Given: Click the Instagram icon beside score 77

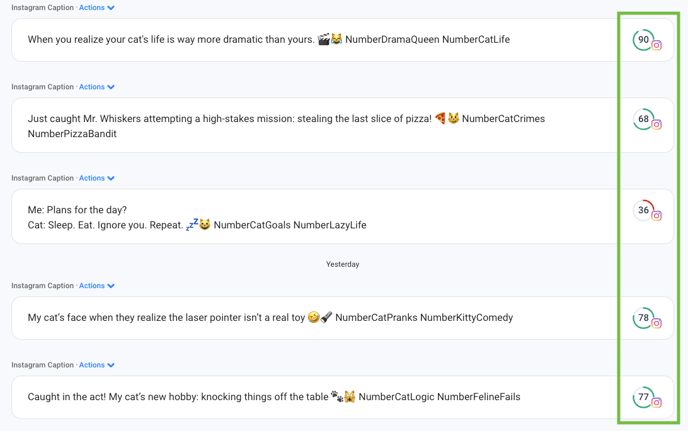Looking at the screenshot, I should (x=656, y=402).
